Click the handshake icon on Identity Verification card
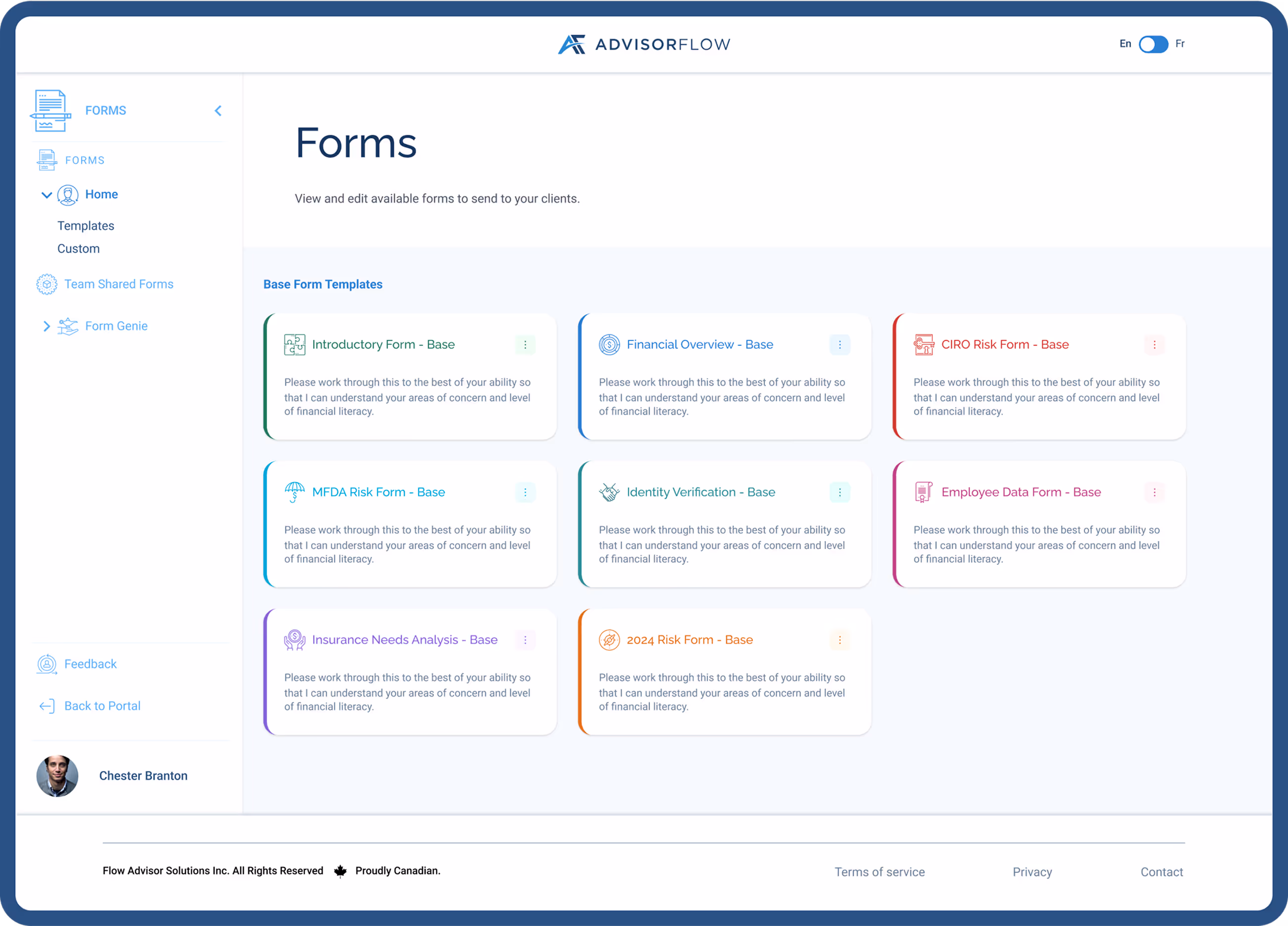Screen dimensions: 1288x926 click(609, 492)
